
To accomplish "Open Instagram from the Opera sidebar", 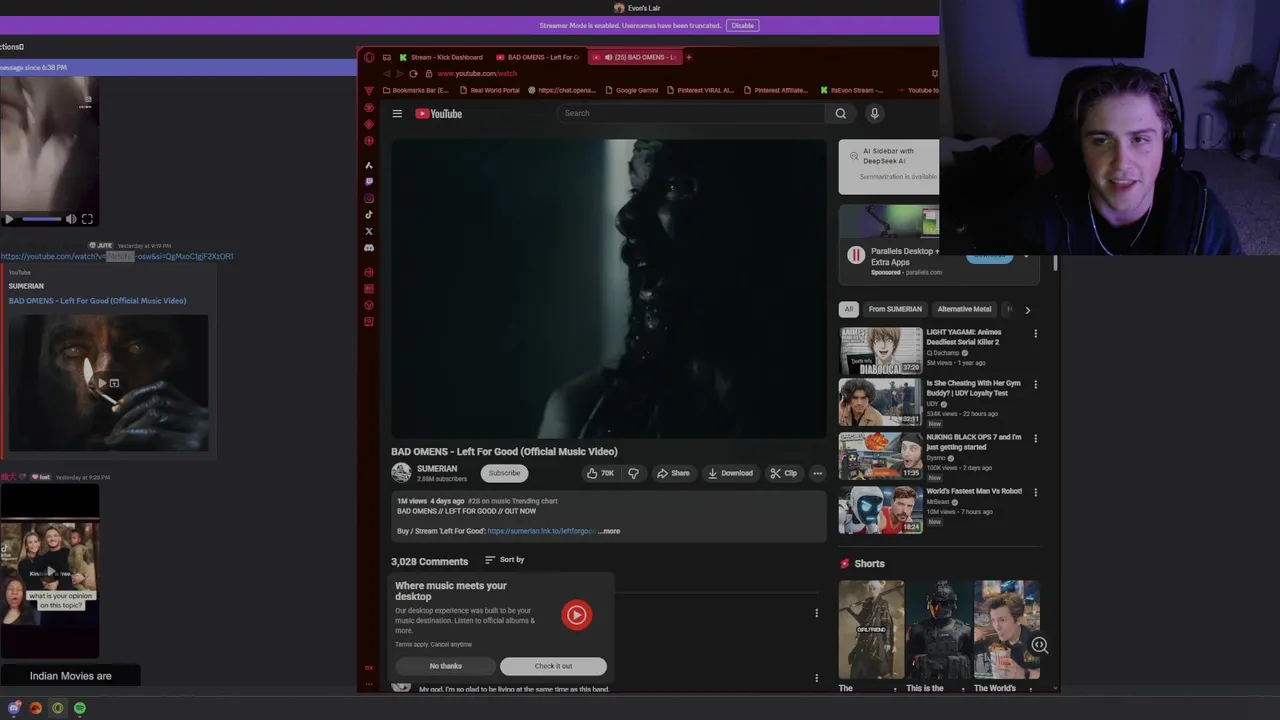I will 369,198.
